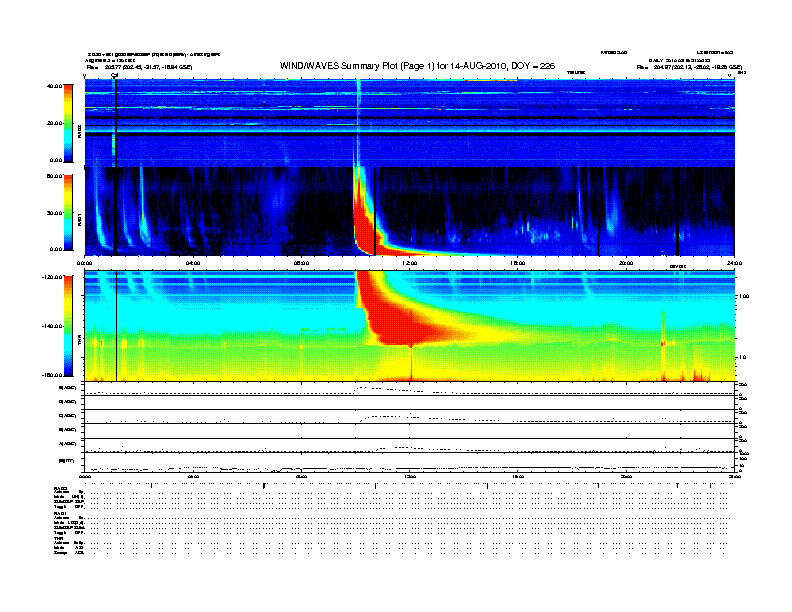Screen dimensions: 792x612
Task: Click the position text at top left
Action: tap(140, 67)
